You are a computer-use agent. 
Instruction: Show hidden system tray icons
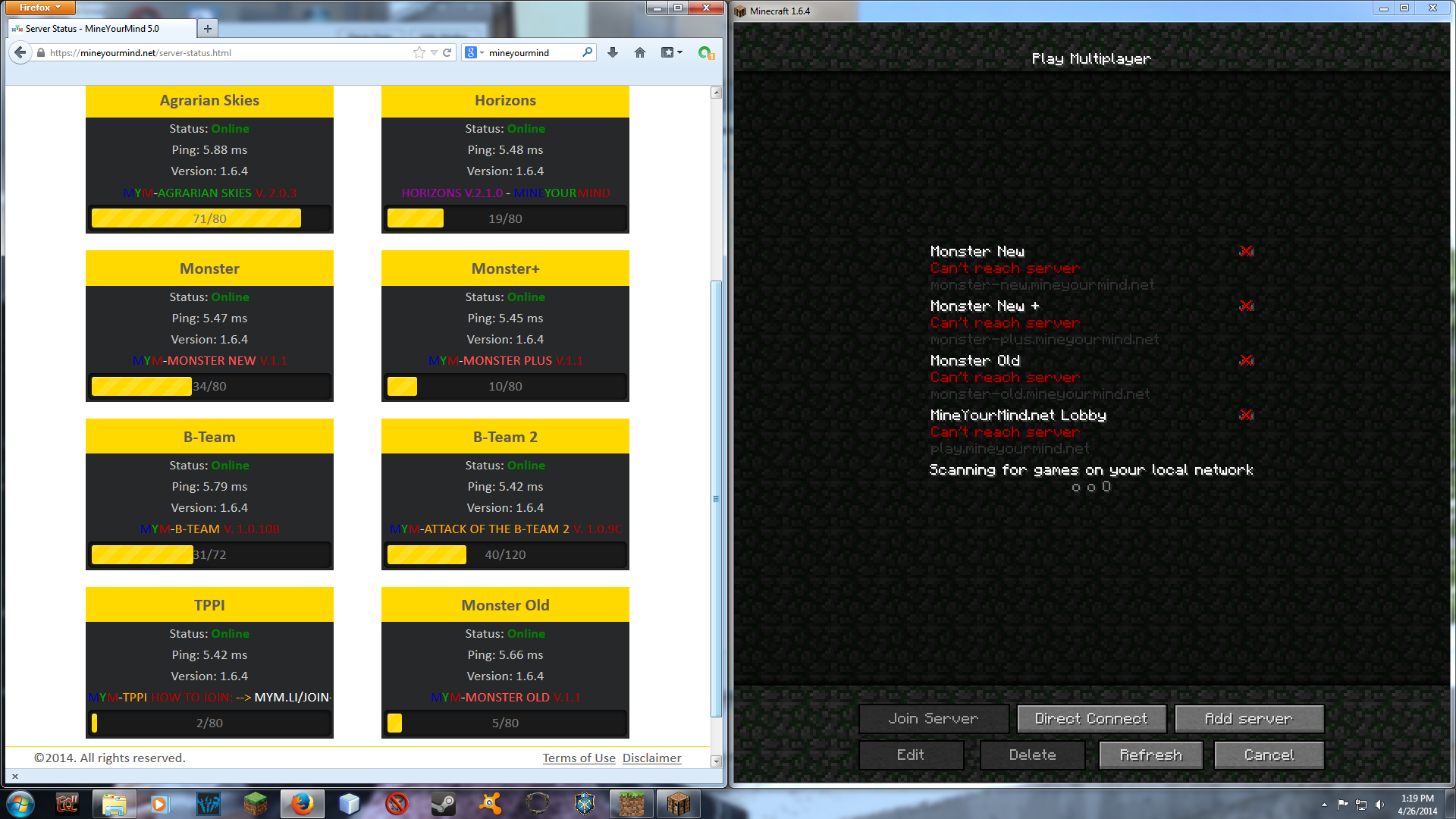tap(1324, 805)
